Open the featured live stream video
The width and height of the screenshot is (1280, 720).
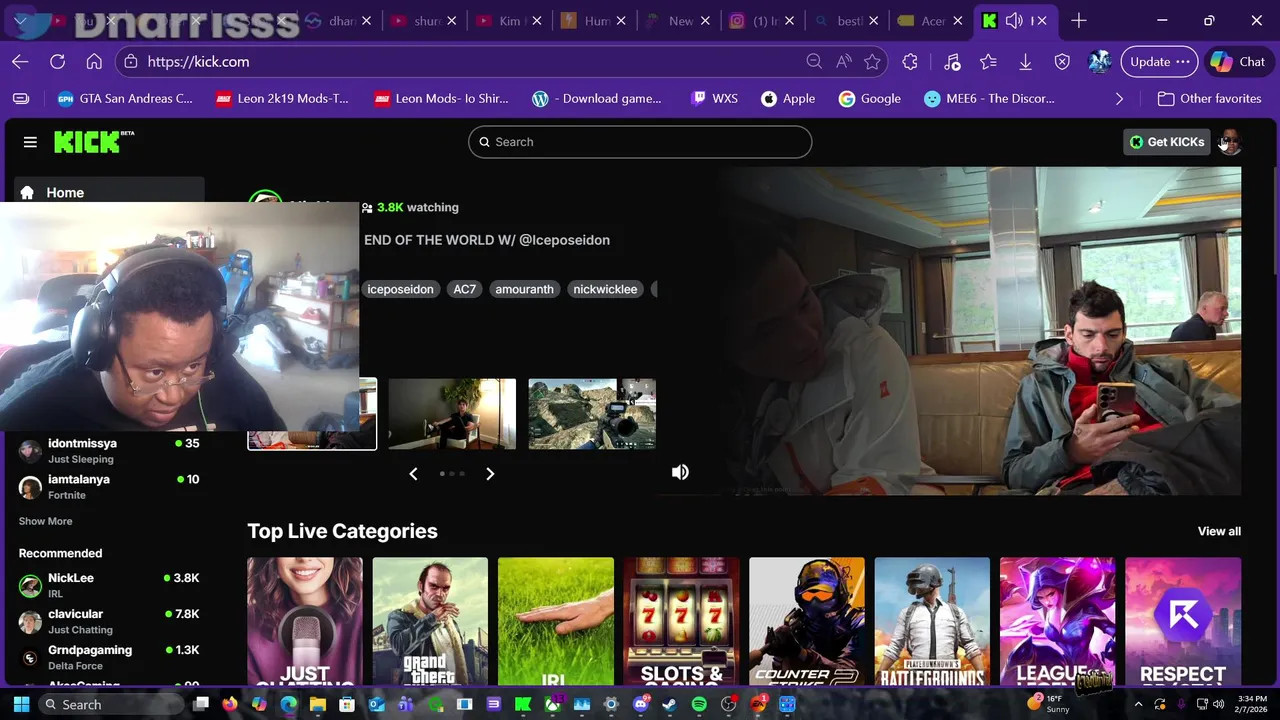980,331
